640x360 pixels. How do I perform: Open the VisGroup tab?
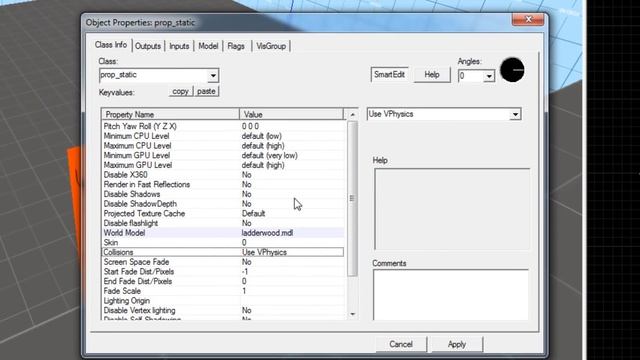271,46
